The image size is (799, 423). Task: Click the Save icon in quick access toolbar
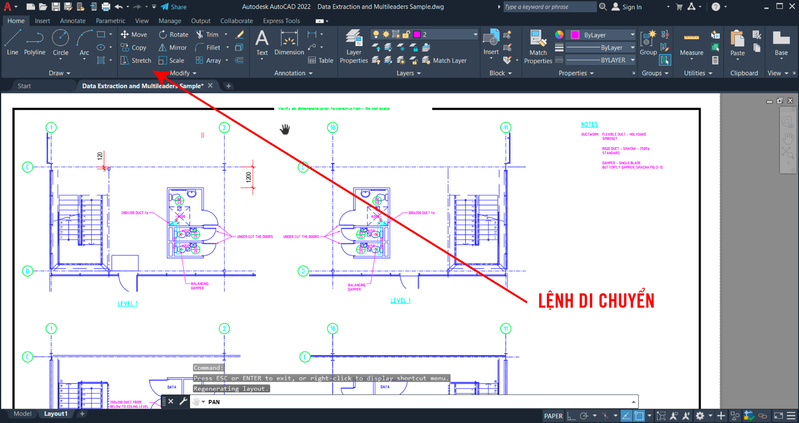56,7
